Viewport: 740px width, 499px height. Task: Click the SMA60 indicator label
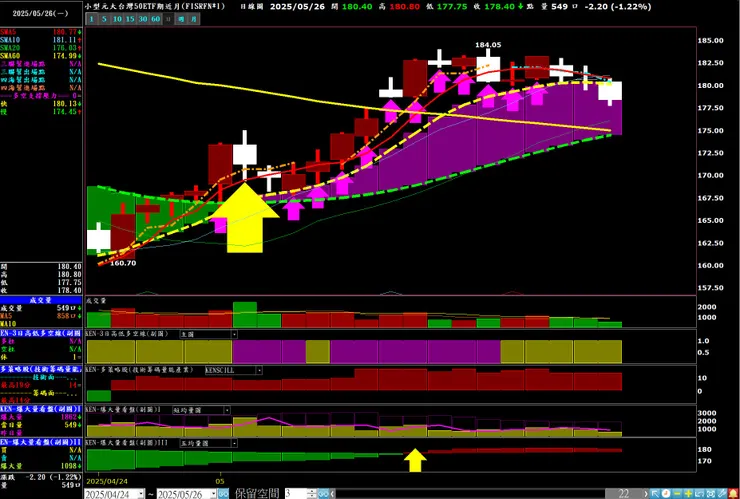pyautogui.click(x=9, y=56)
